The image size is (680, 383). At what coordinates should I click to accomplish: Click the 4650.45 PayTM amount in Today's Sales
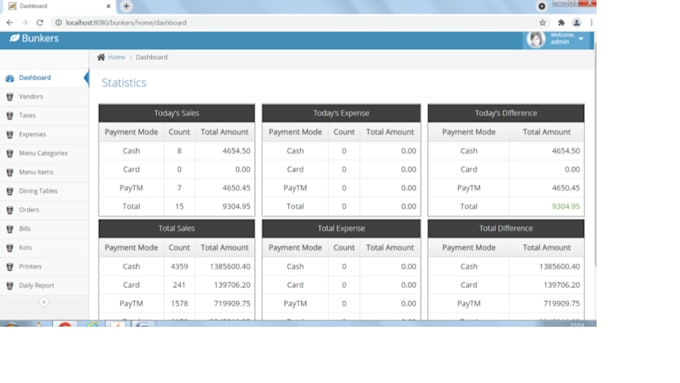click(236, 188)
